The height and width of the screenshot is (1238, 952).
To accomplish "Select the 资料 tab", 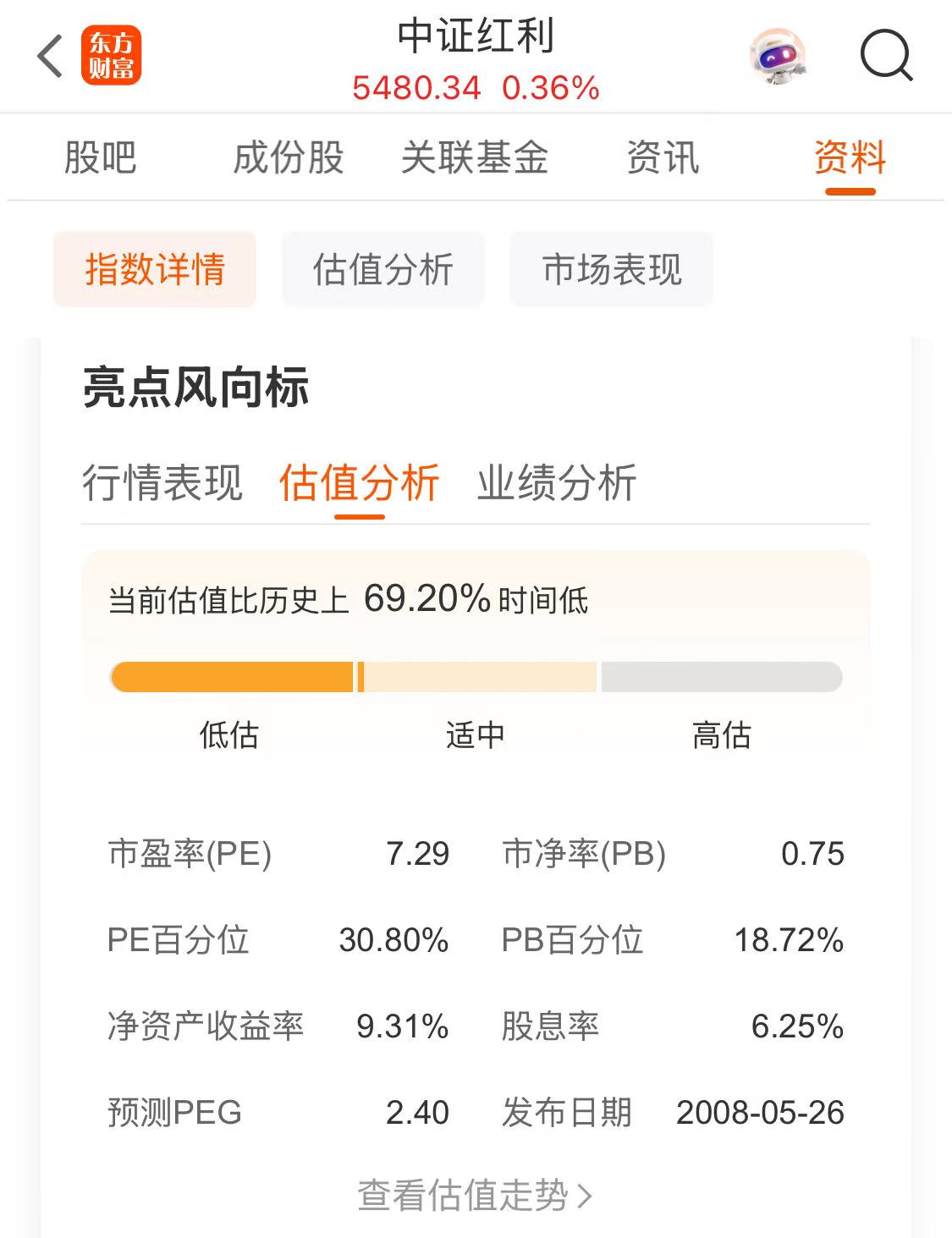I will click(x=850, y=157).
